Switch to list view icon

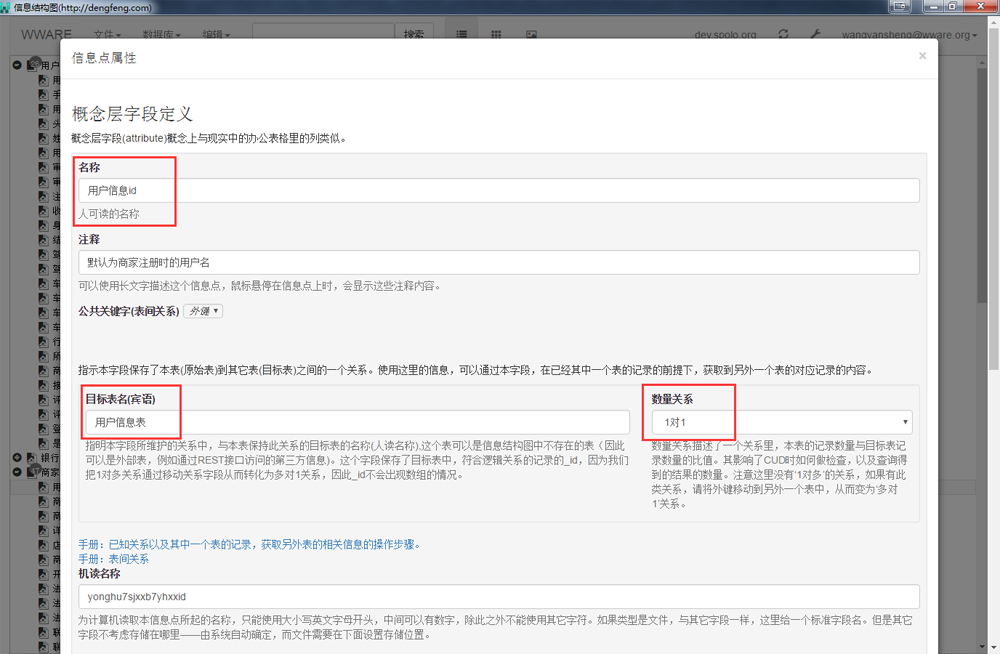[462, 34]
